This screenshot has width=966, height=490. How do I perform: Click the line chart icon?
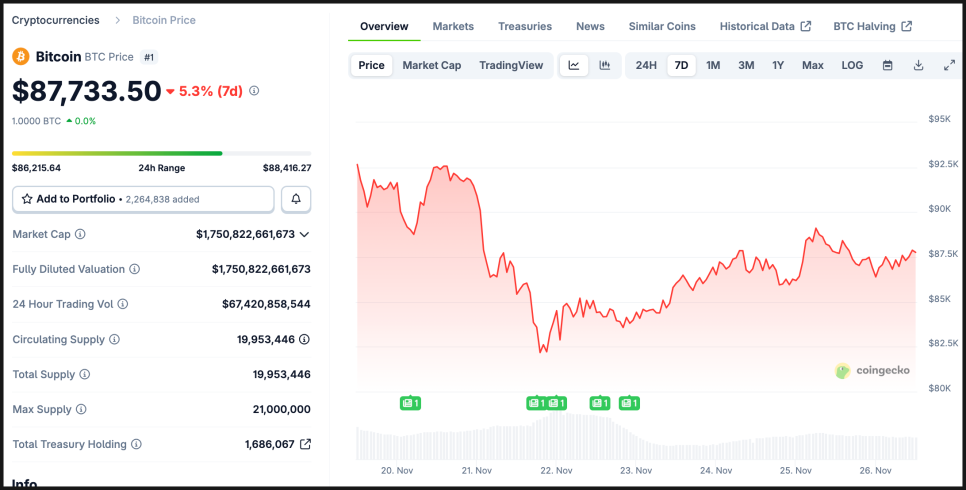[574, 66]
